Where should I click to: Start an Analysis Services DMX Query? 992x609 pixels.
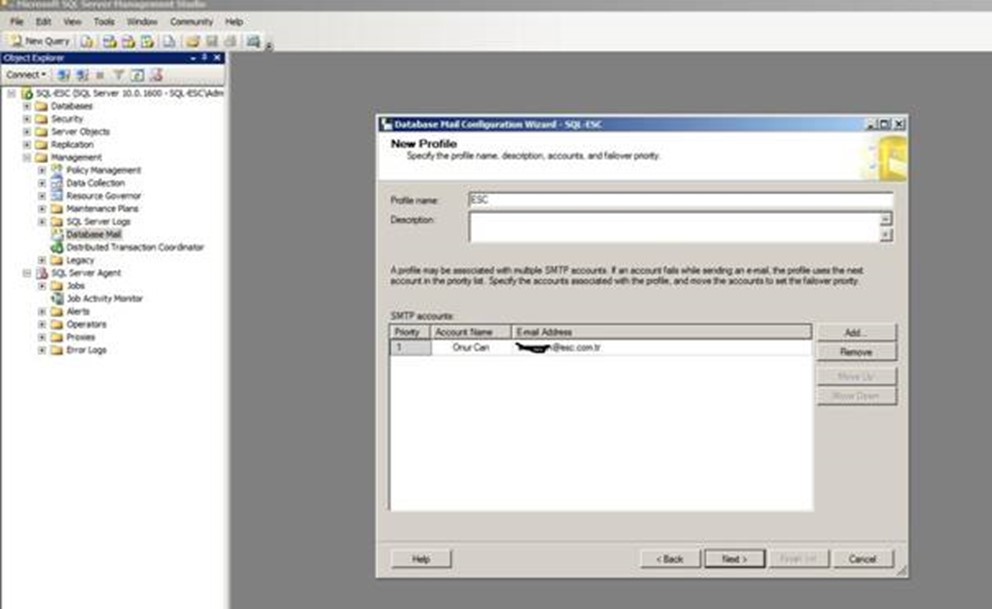[x=128, y=42]
